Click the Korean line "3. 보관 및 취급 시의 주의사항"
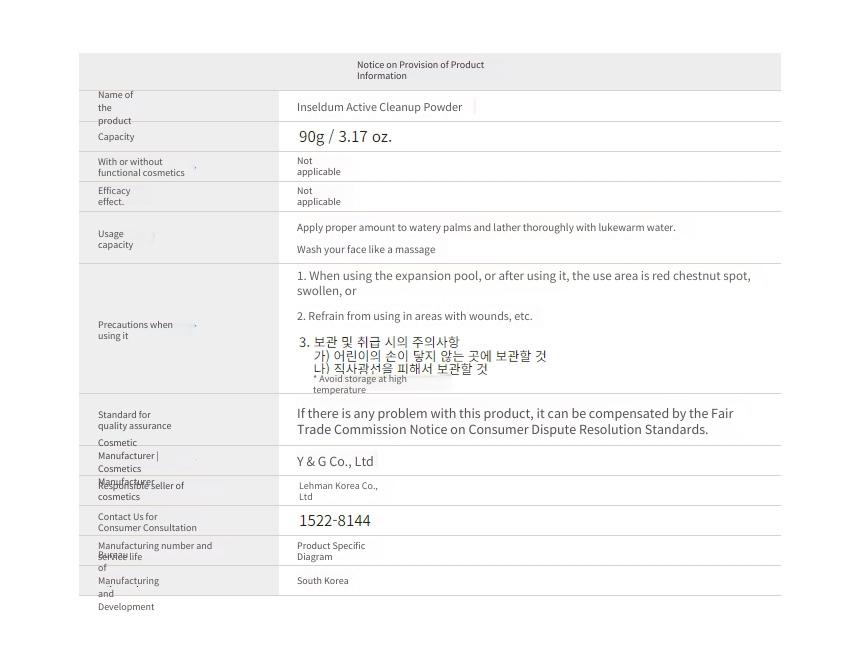The height and width of the screenshot is (659, 860). (378, 342)
